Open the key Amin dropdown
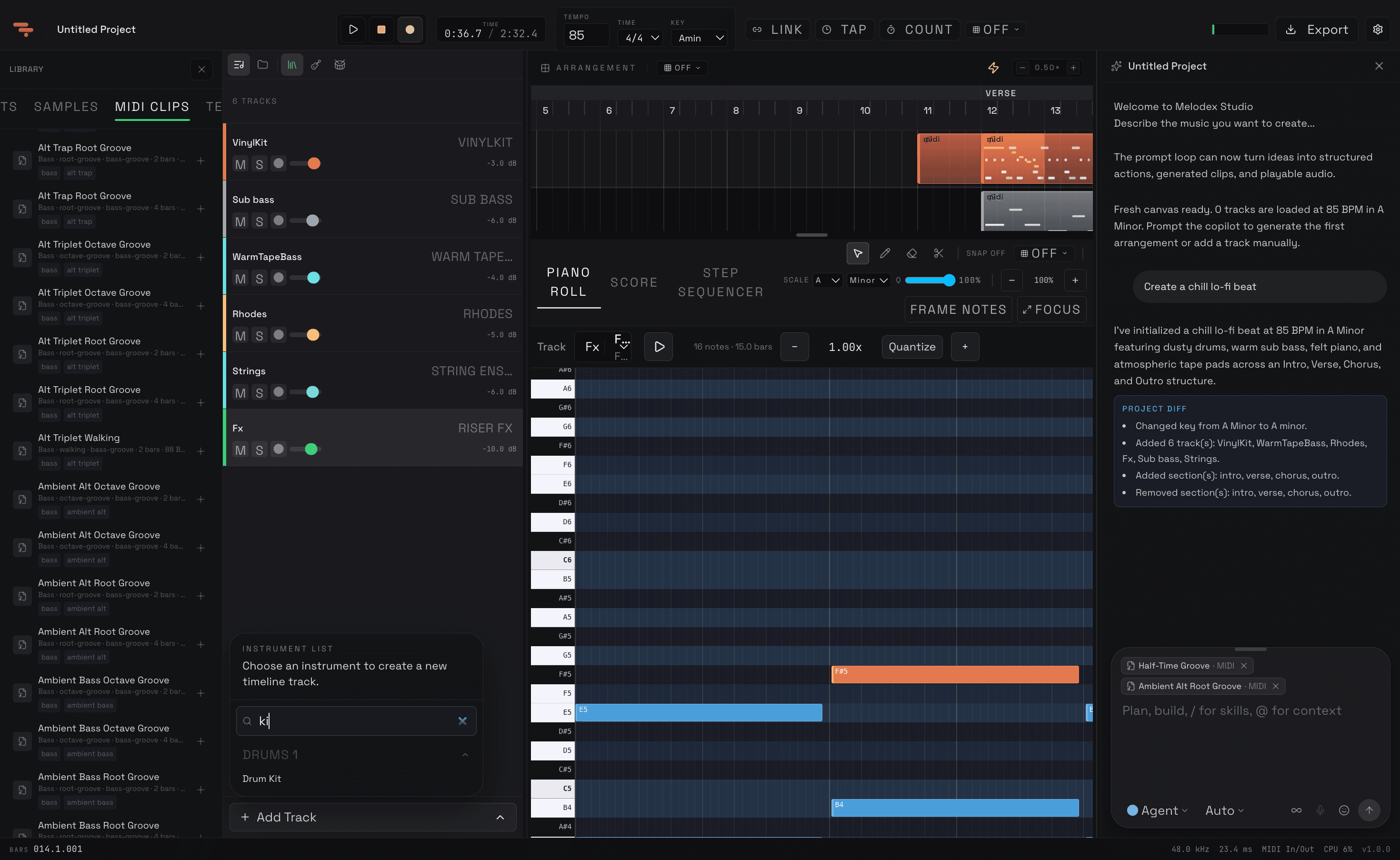The width and height of the screenshot is (1400, 860). pos(700,38)
